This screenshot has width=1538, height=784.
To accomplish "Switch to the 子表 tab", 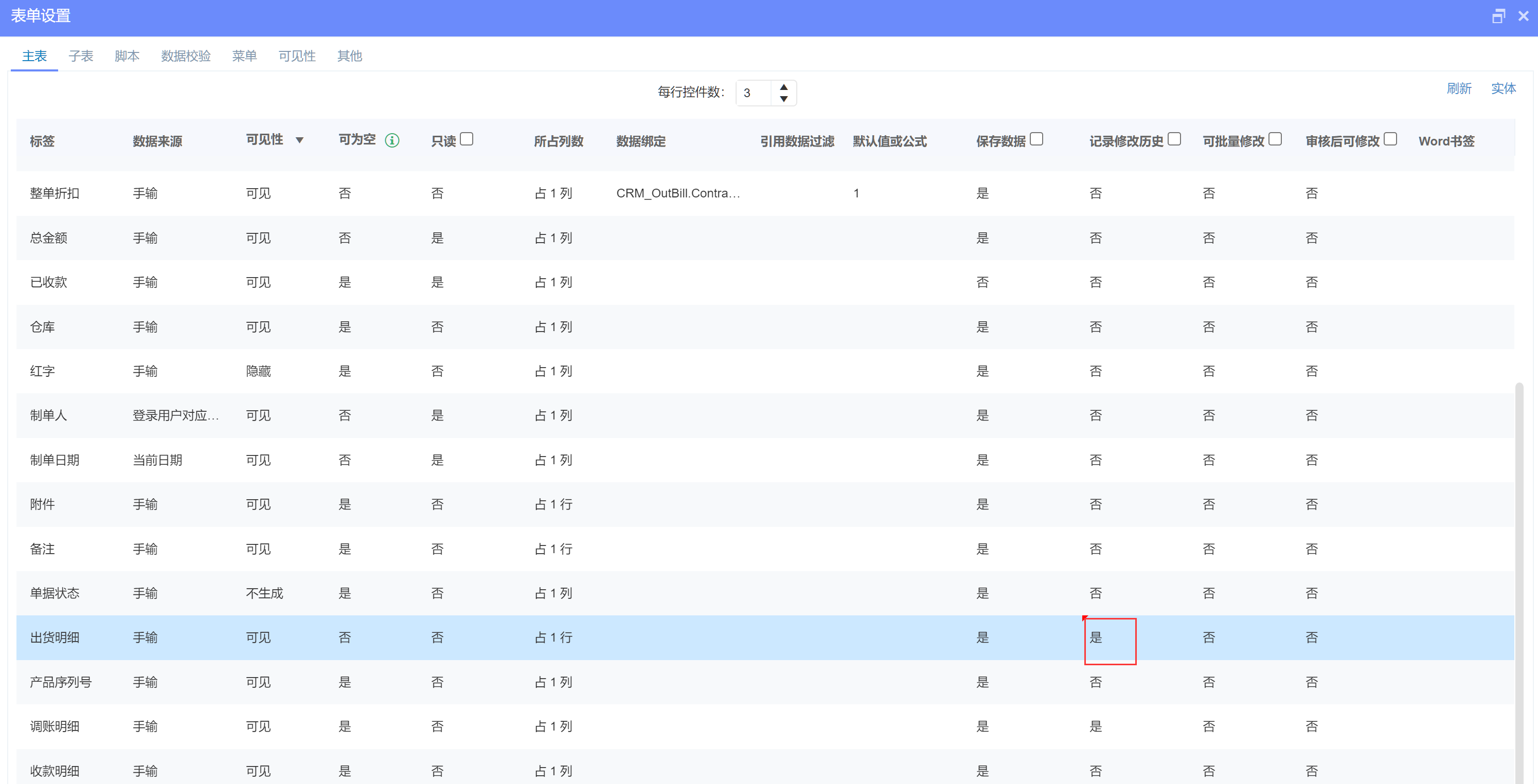I will click(x=81, y=56).
